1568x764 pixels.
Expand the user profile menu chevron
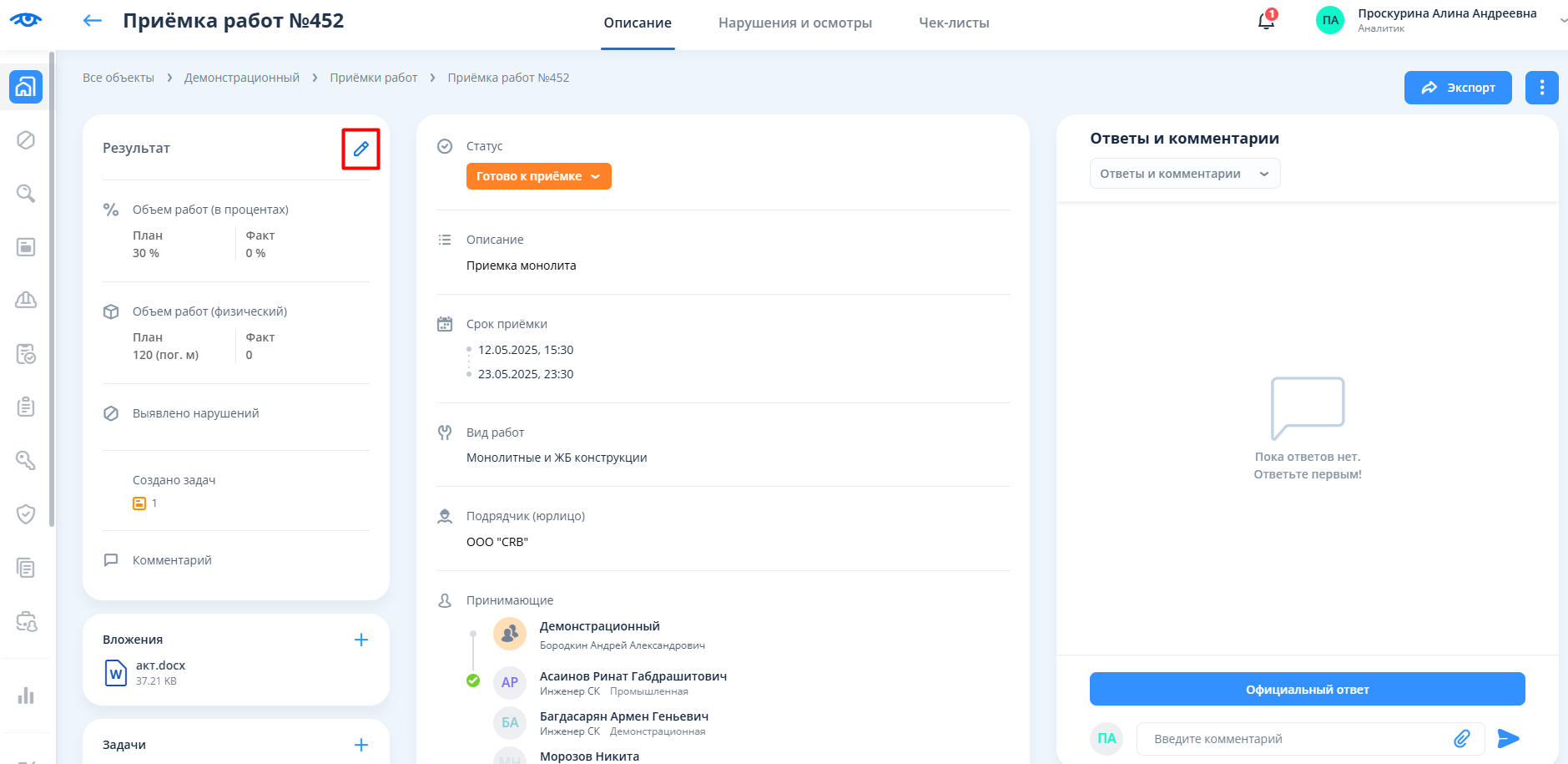click(x=1562, y=21)
